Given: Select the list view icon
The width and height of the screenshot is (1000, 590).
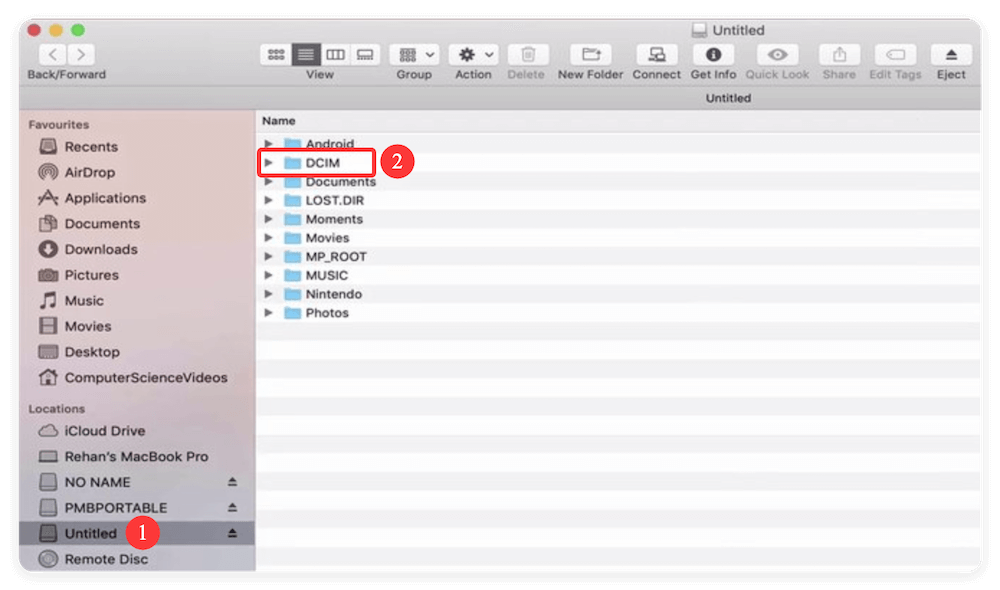Looking at the screenshot, I should click(x=306, y=54).
